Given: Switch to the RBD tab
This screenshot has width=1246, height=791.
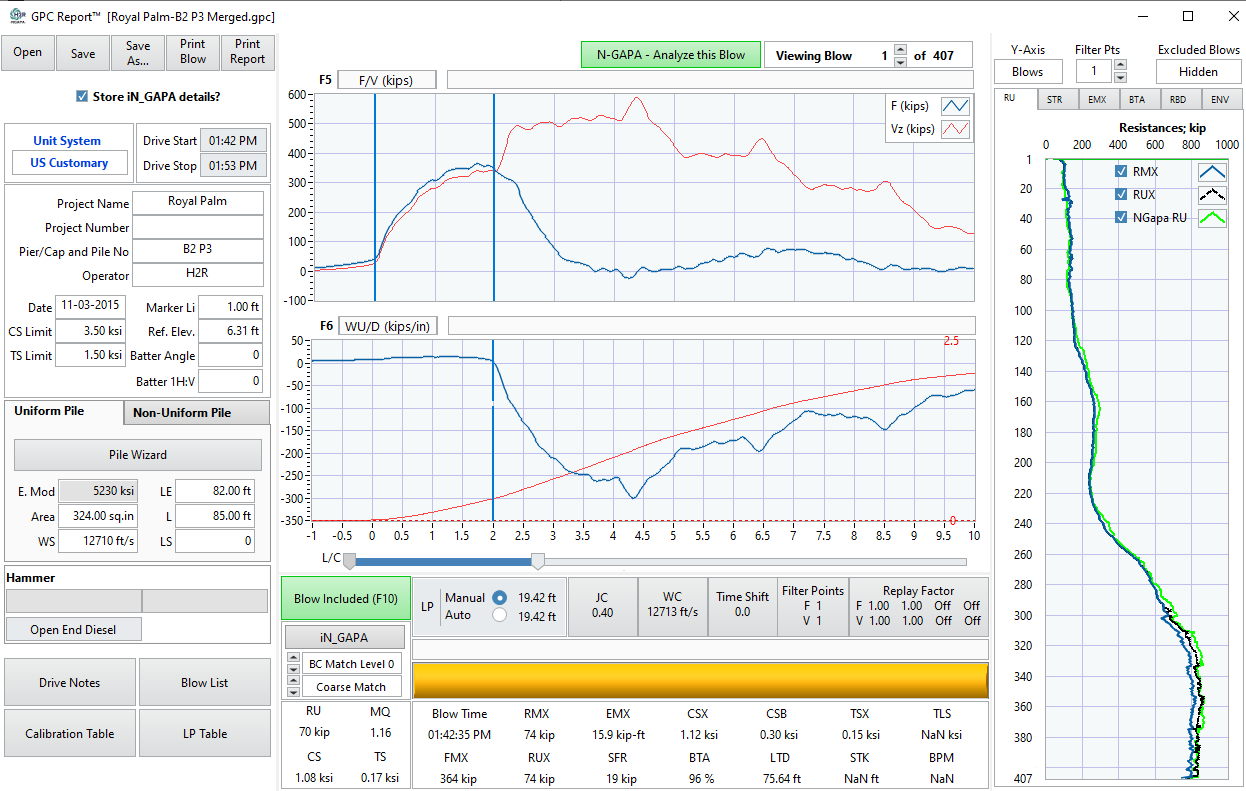Looking at the screenshot, I should 1179,99.
